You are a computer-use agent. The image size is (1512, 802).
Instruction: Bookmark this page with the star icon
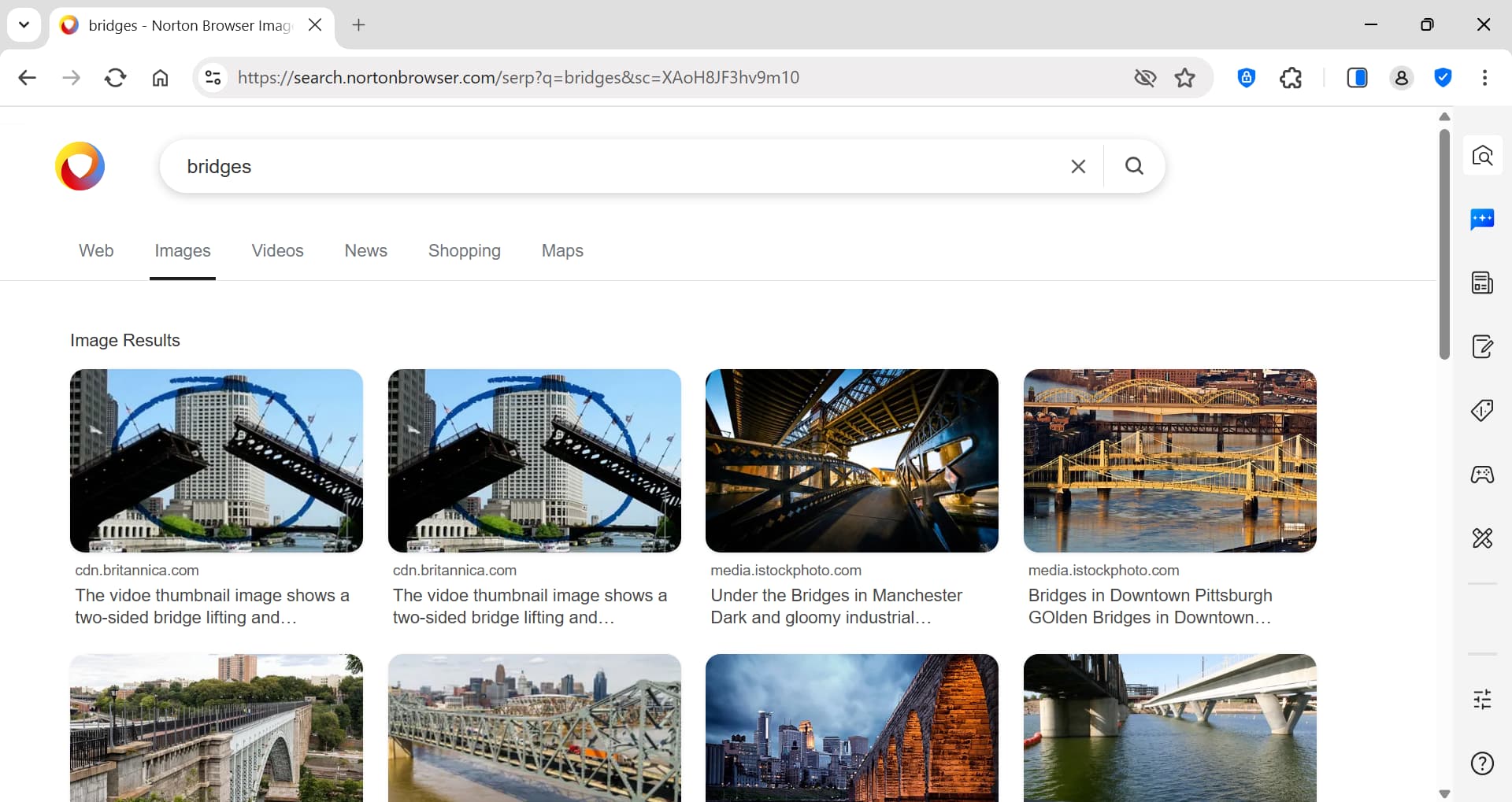tap(1184, 77)
